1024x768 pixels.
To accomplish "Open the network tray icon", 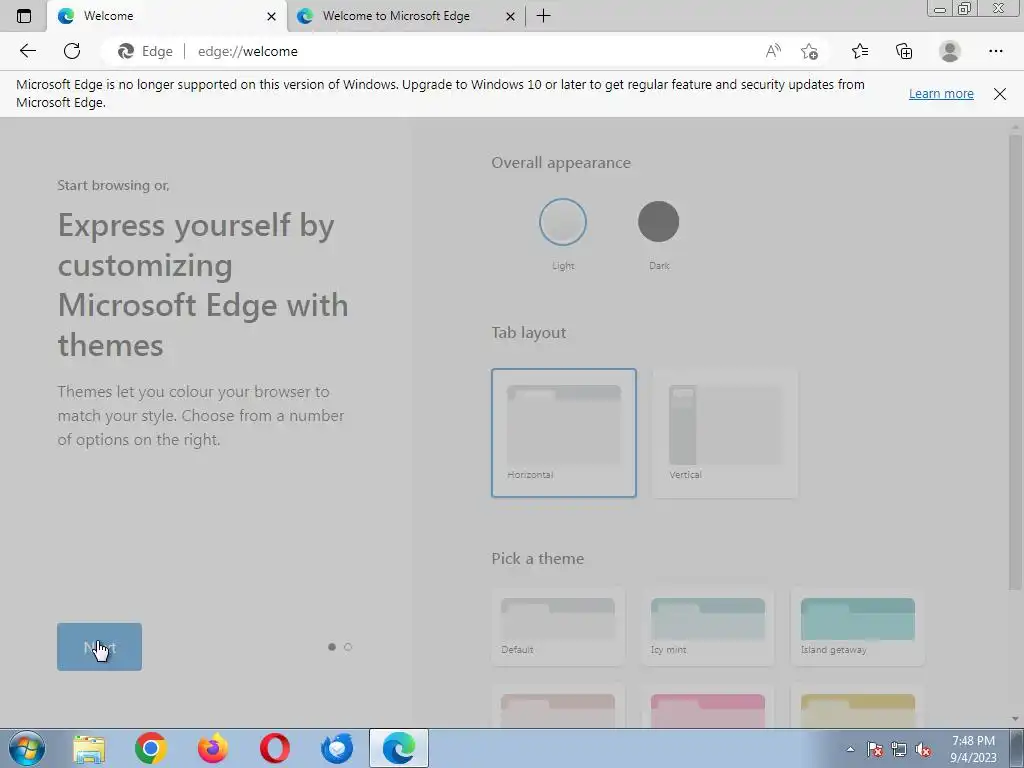I will (x=899, y=749).
